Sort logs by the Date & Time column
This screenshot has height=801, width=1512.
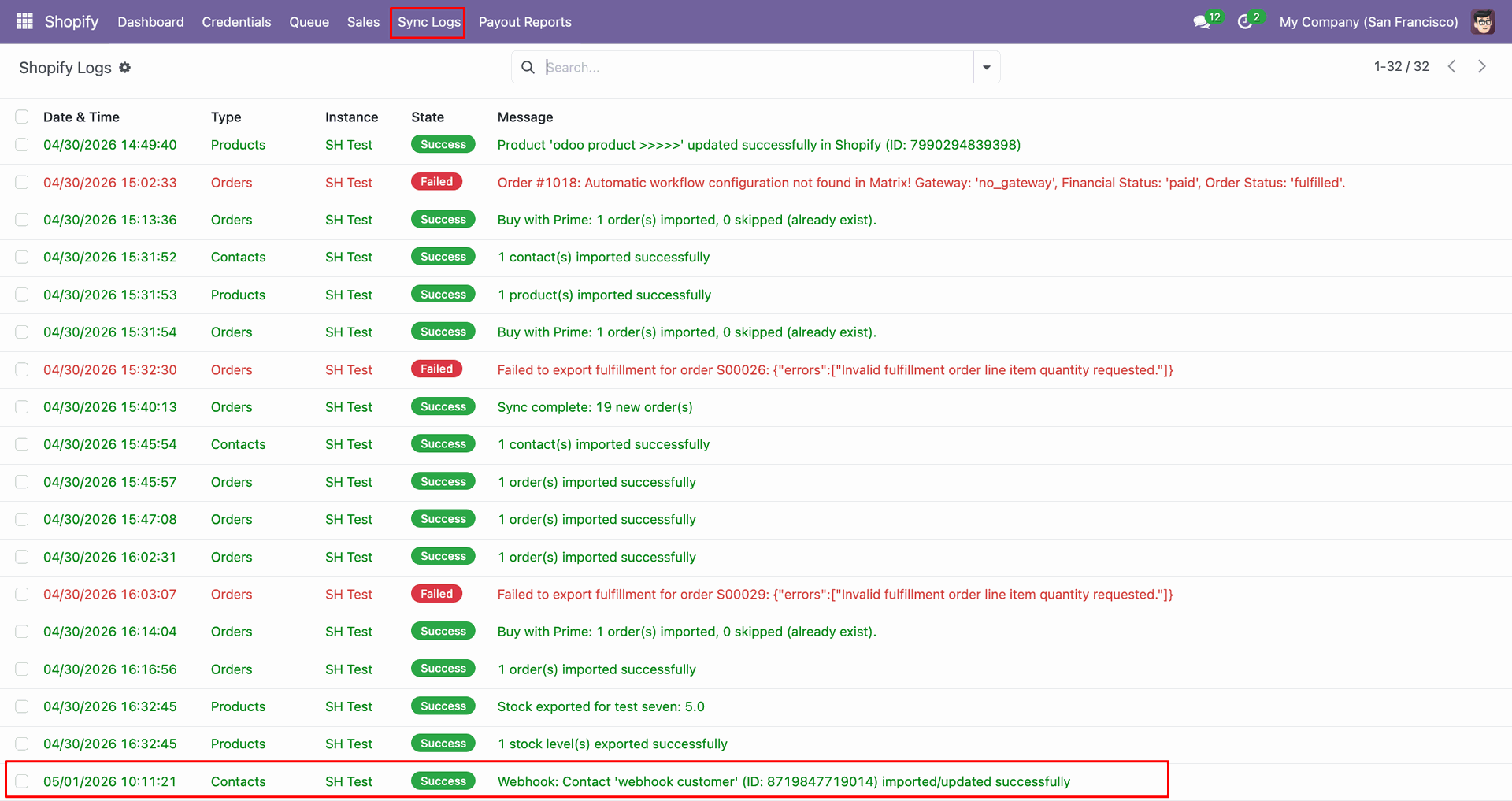click(x=81, y=117)
